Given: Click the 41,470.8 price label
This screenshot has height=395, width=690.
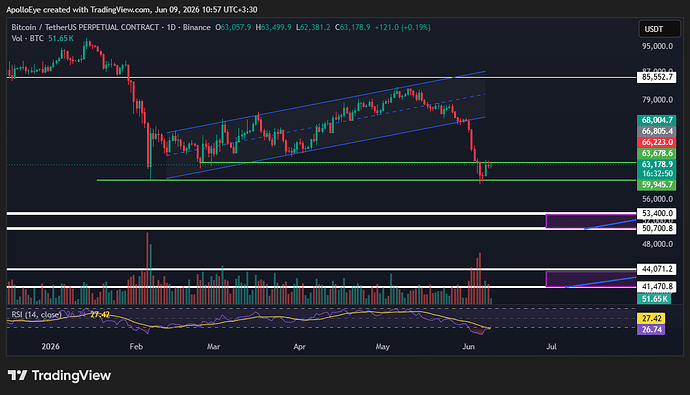Looking at the screenshot, I should [x=657, y=287].
